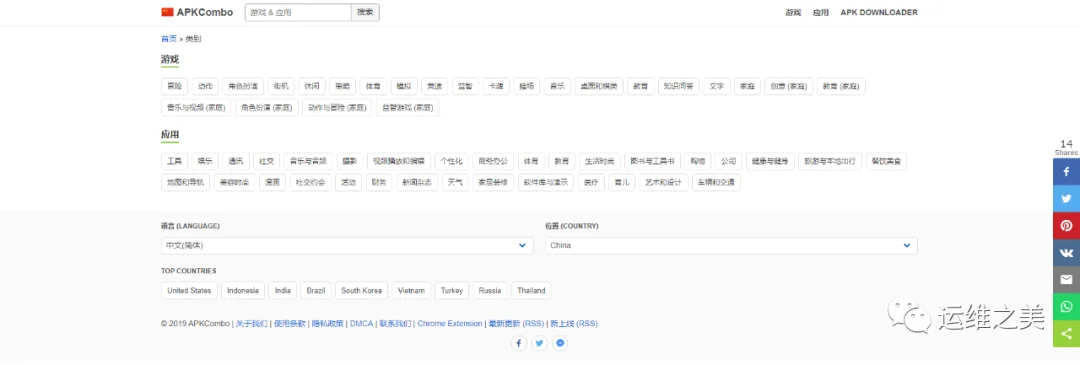The height and width of the screenshot is (365, 1080).
Task: Click the 搜索 search button
Action: click(x=365, y=12)
